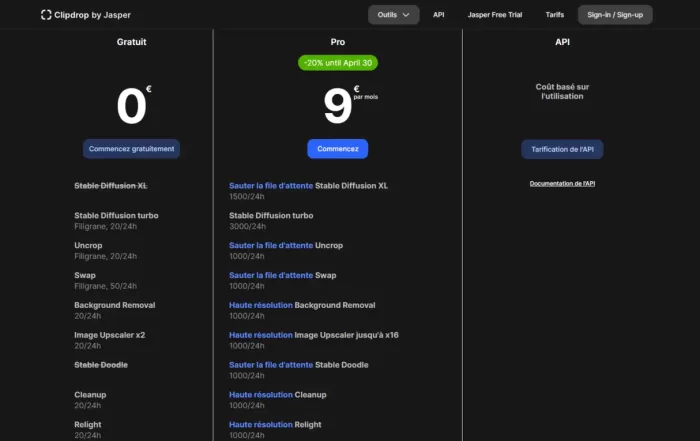The height and width of the screenshot is (441, 700).
Task: Click 'Haute résolution' before Background Removal
Action: [x=261, y=305]
